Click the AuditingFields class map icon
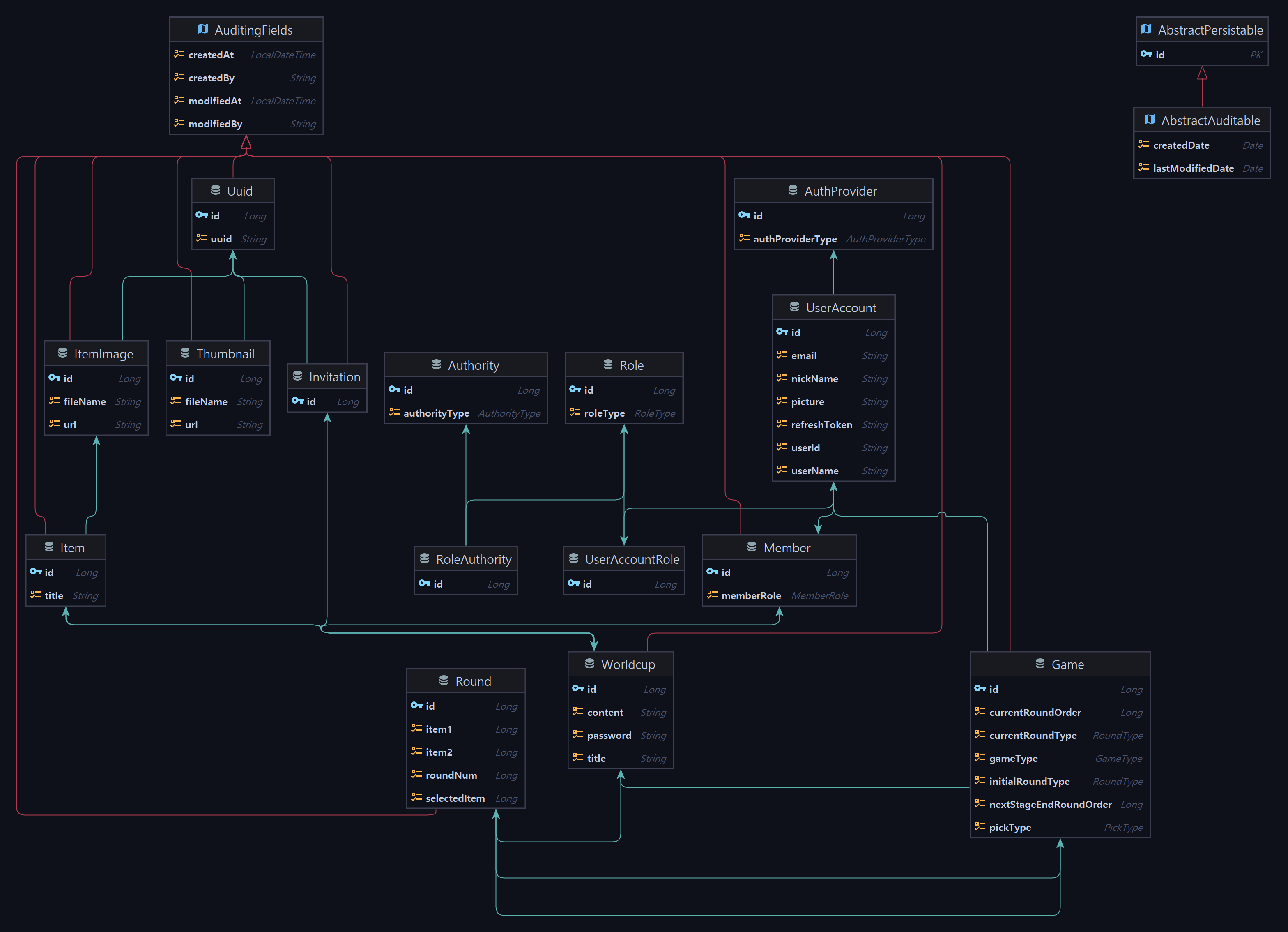The width and height of the screenshot is (1288, 932). [203, 29]
